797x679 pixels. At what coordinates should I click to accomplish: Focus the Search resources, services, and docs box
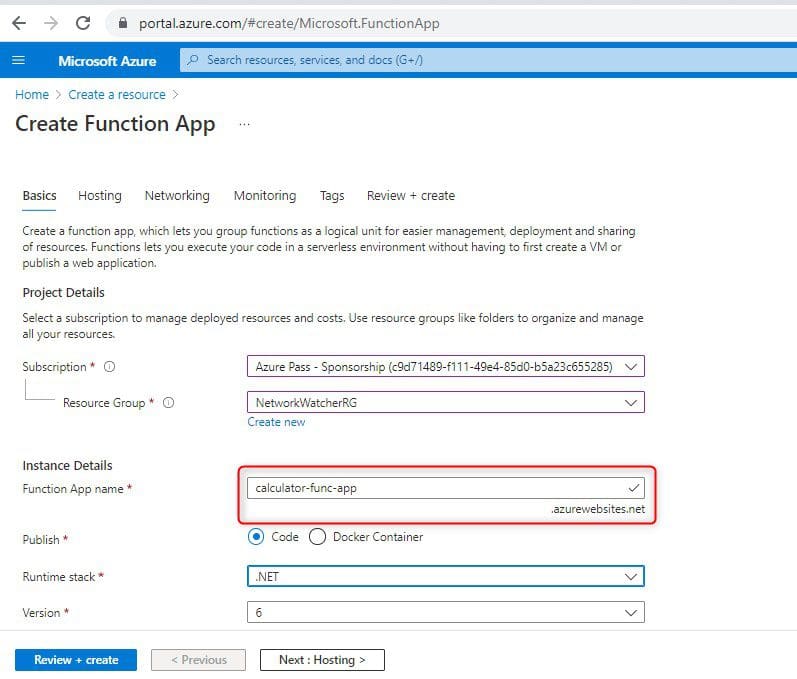(488, 60)
